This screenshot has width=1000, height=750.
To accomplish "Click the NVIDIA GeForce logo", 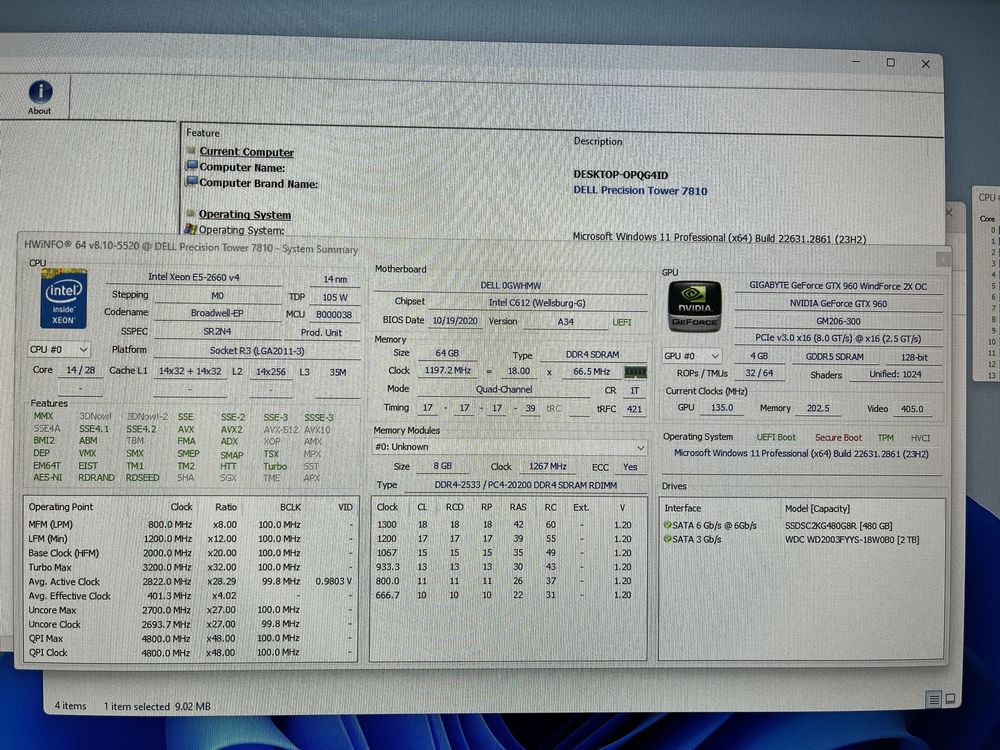I will (695, 307).
